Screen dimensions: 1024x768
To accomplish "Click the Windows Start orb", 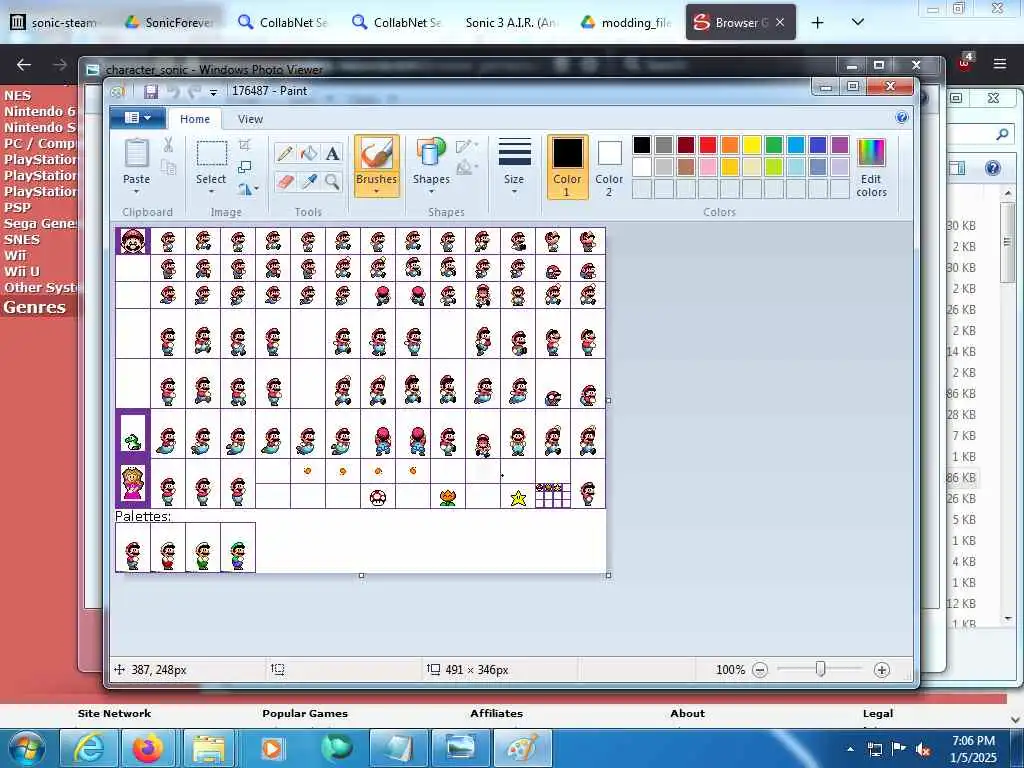I will click(x=26, y=748).
